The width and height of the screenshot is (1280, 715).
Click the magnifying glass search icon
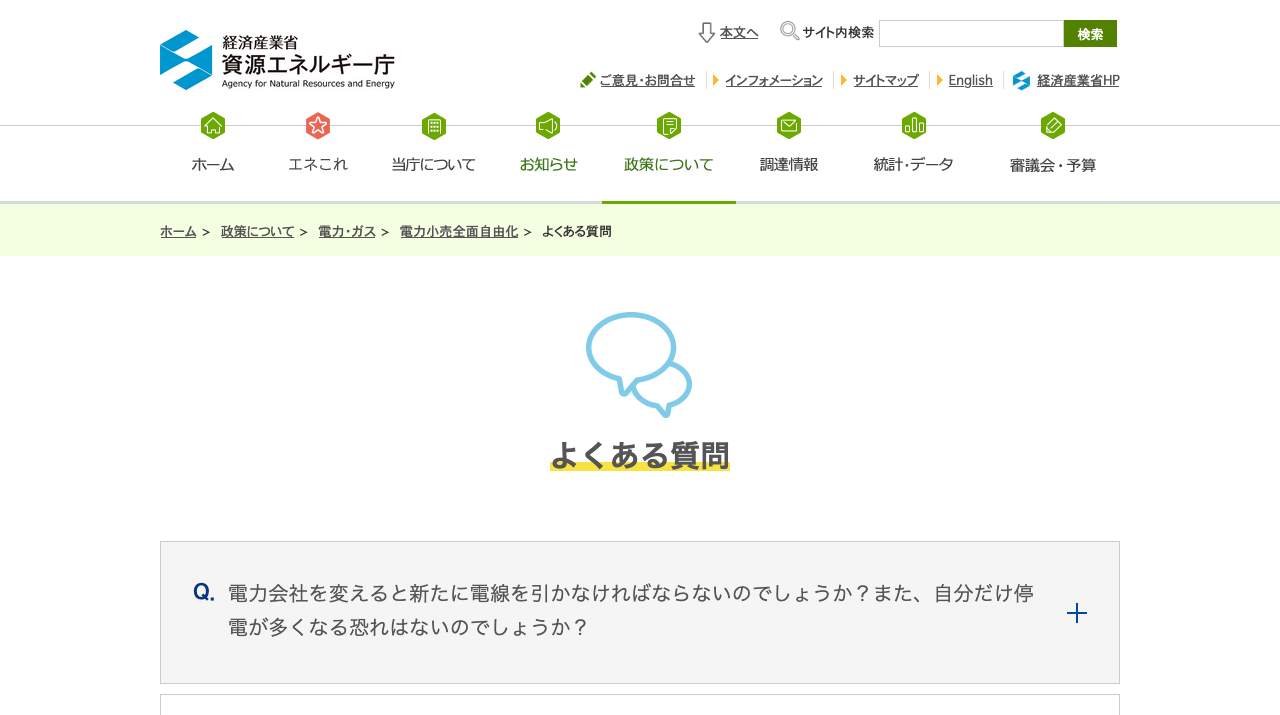[x=790, y=31]
